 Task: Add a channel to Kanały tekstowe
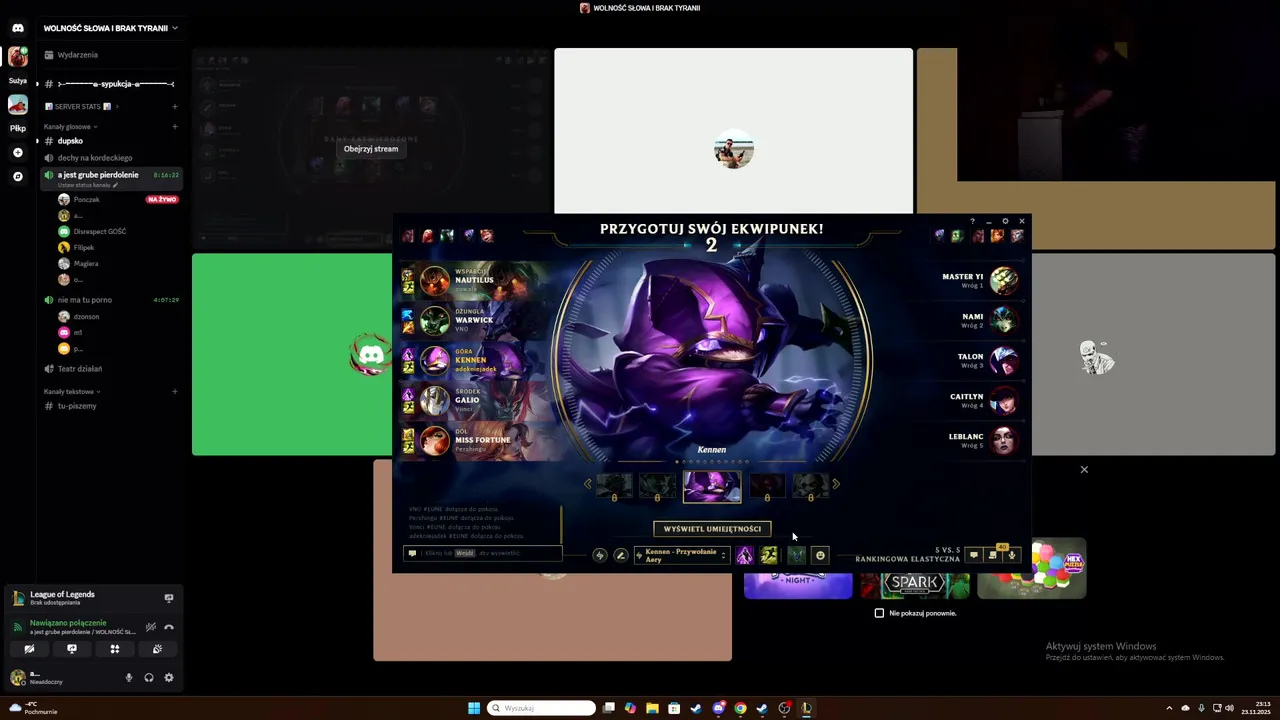coord(175,392)
